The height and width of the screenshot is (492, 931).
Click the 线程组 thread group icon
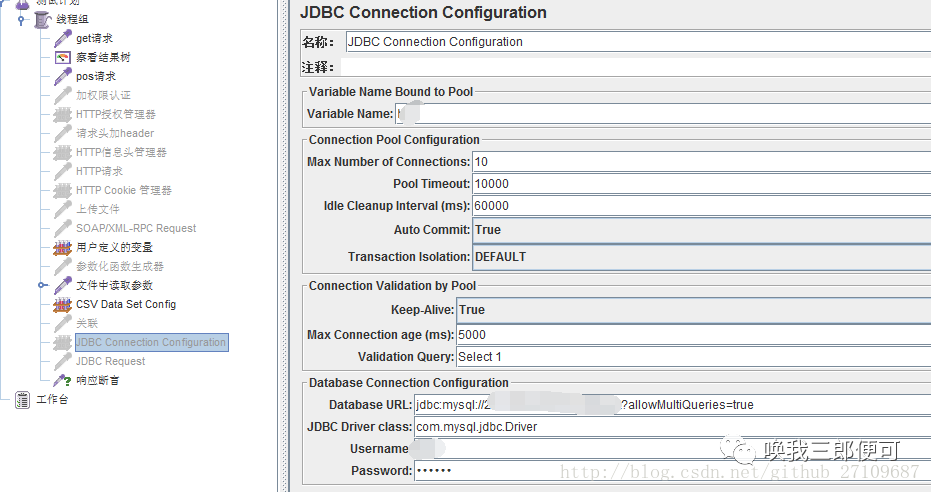[x=42, y=19]
